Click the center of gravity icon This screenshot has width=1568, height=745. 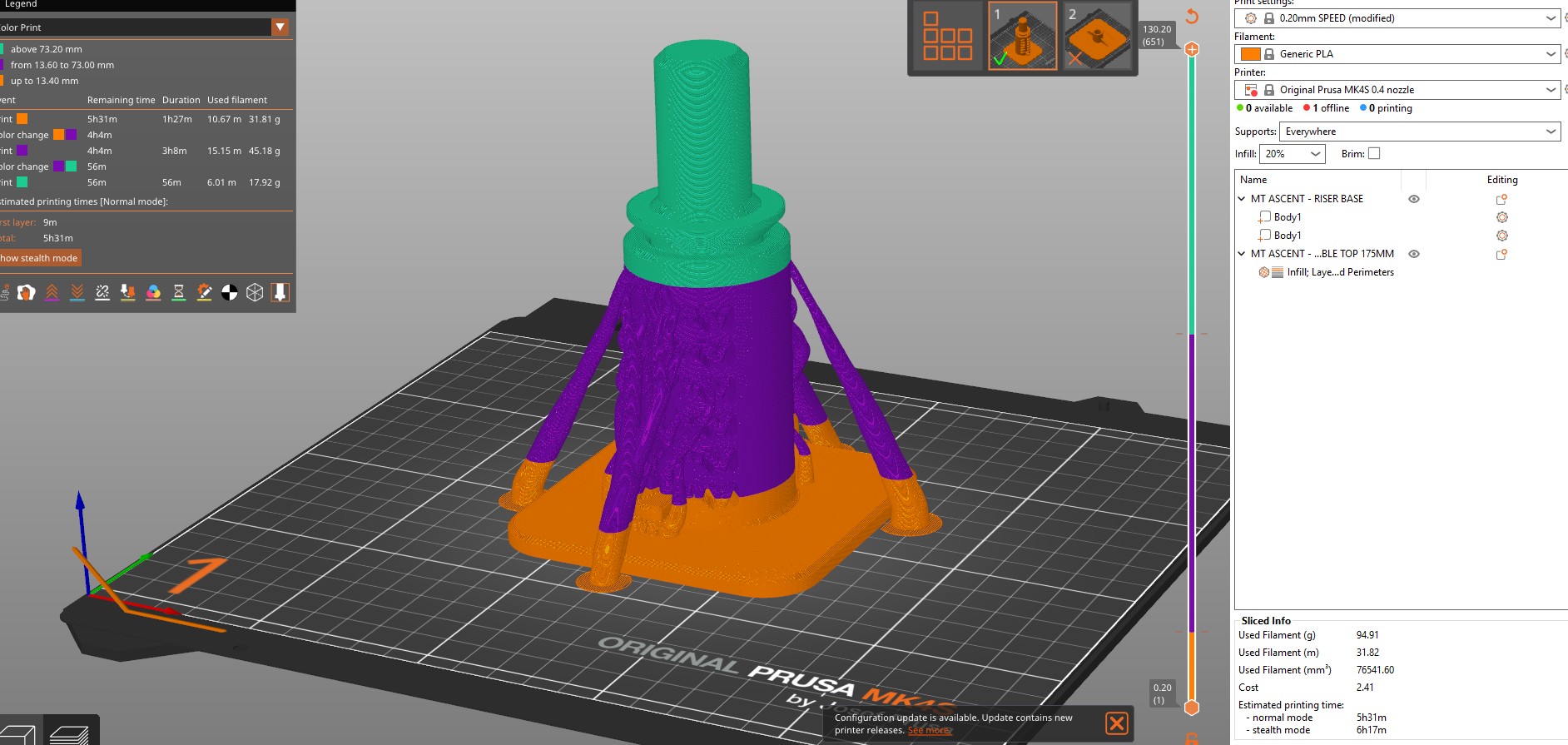click(x=230, y=292)
